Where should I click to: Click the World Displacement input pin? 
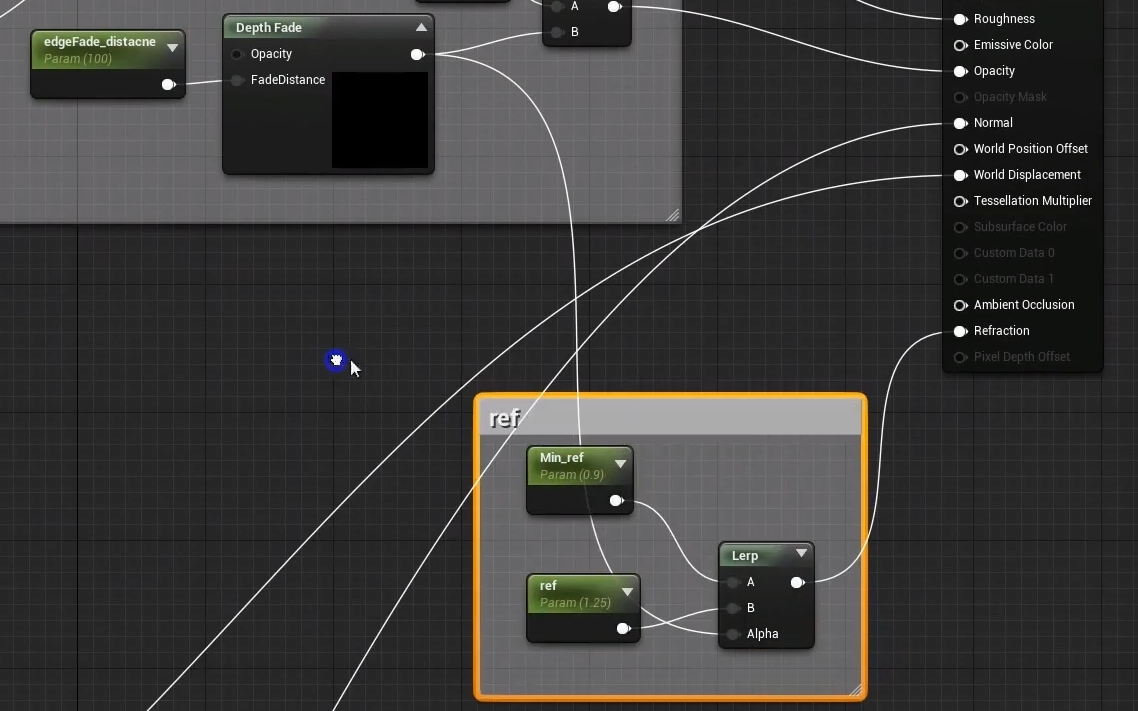(x=960, y=176)
